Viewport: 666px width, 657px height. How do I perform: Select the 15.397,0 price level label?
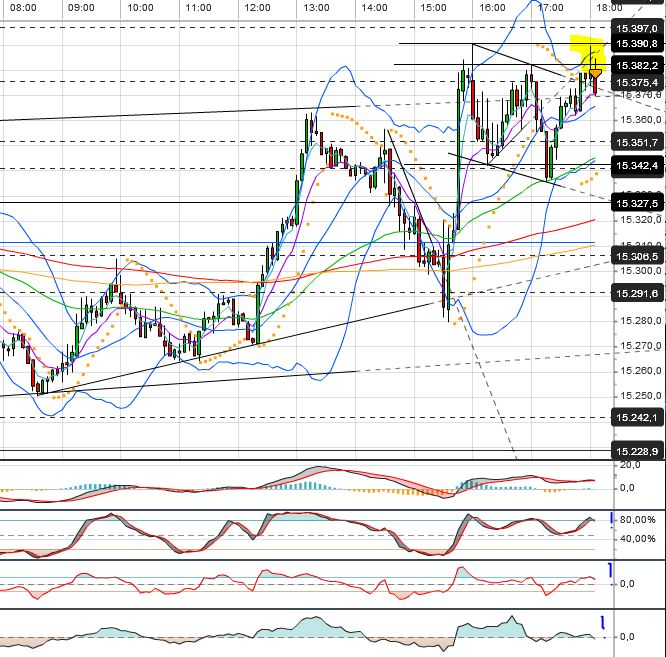tap(637, 28)
